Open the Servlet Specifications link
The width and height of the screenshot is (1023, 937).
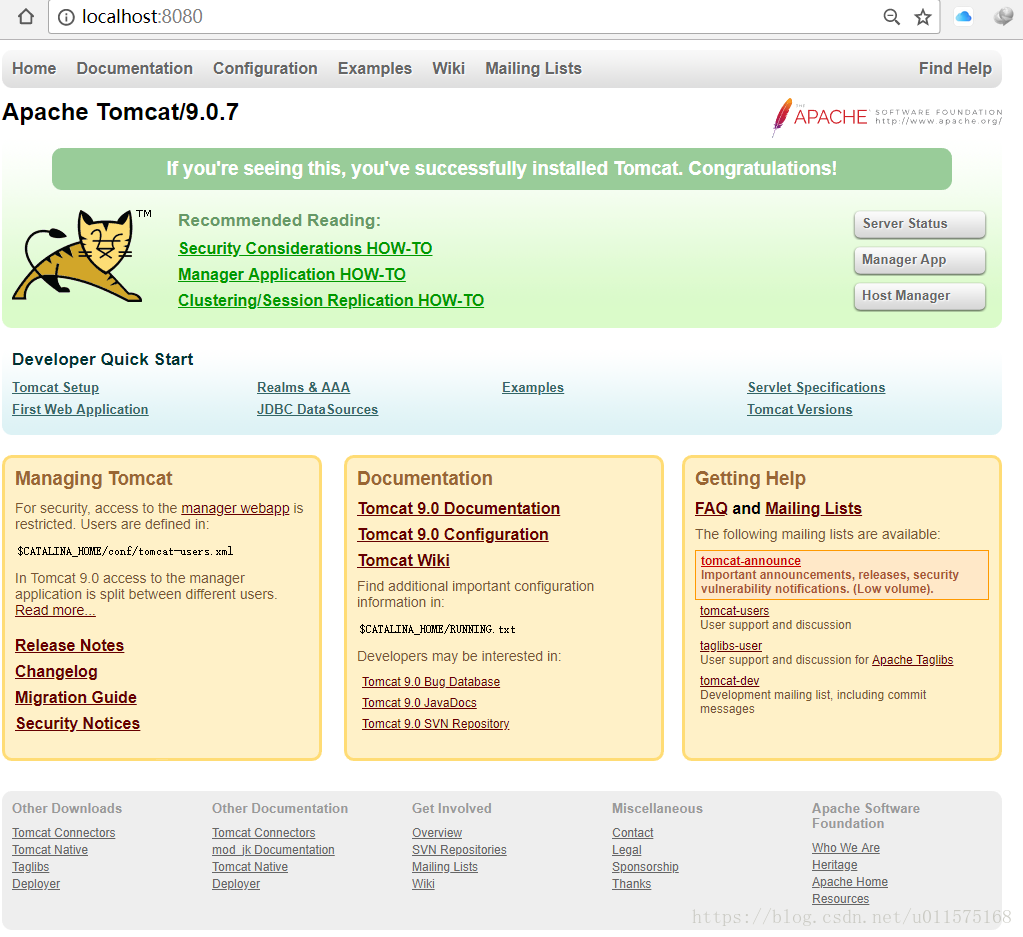[x=816, y=388]
